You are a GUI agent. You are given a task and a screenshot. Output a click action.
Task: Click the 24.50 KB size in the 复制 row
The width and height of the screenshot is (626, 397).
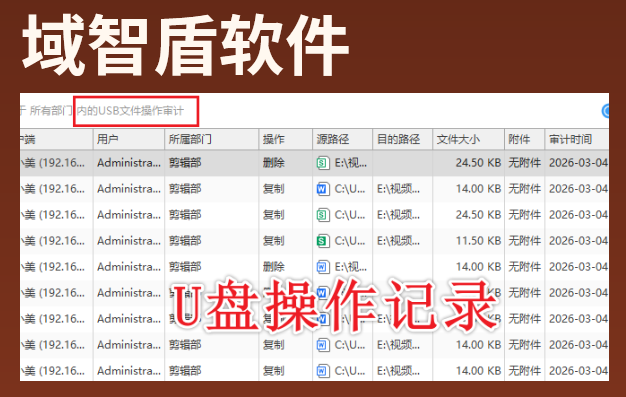click(x=478, y=215)
